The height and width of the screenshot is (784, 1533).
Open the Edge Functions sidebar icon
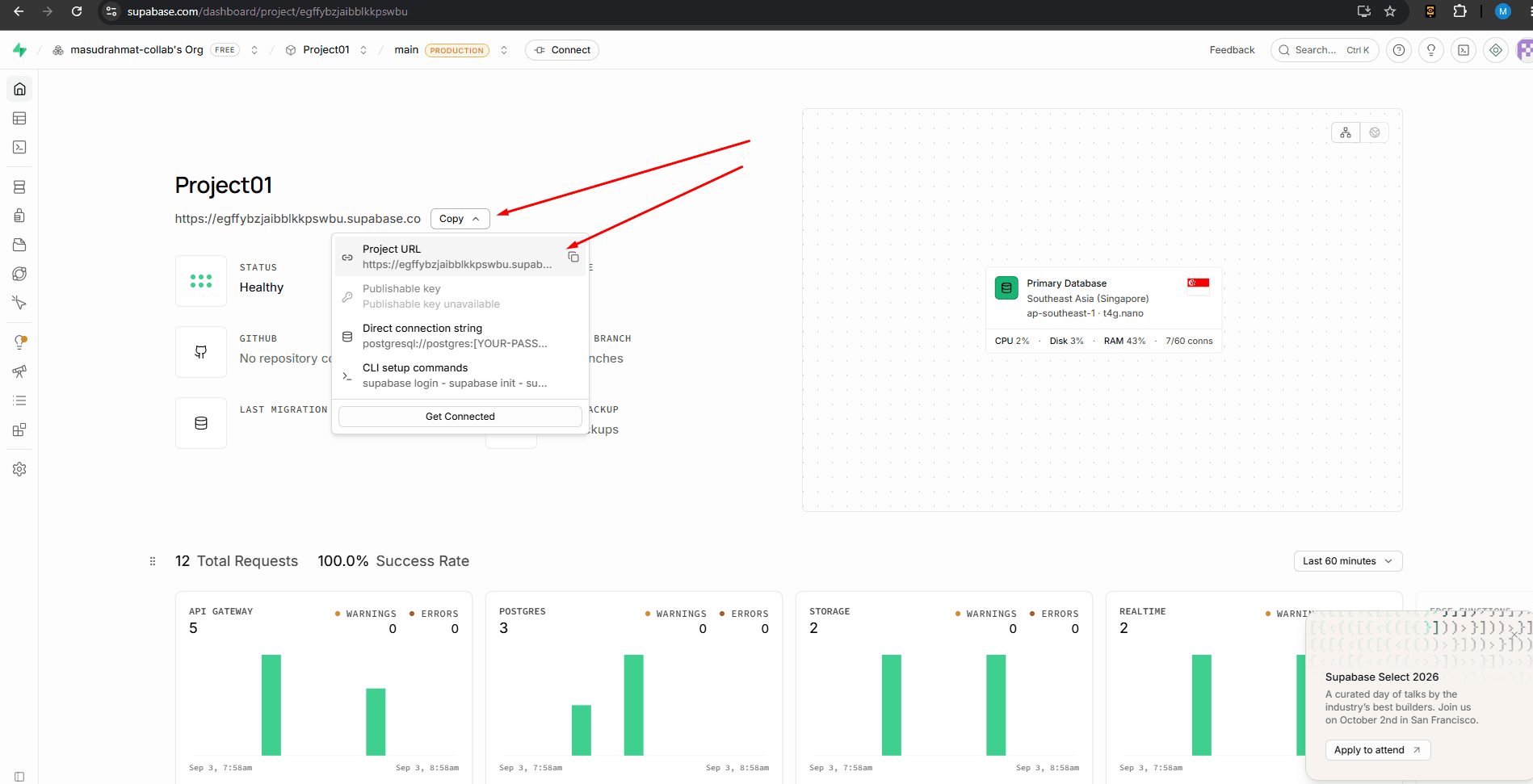[x=19, y=274]
